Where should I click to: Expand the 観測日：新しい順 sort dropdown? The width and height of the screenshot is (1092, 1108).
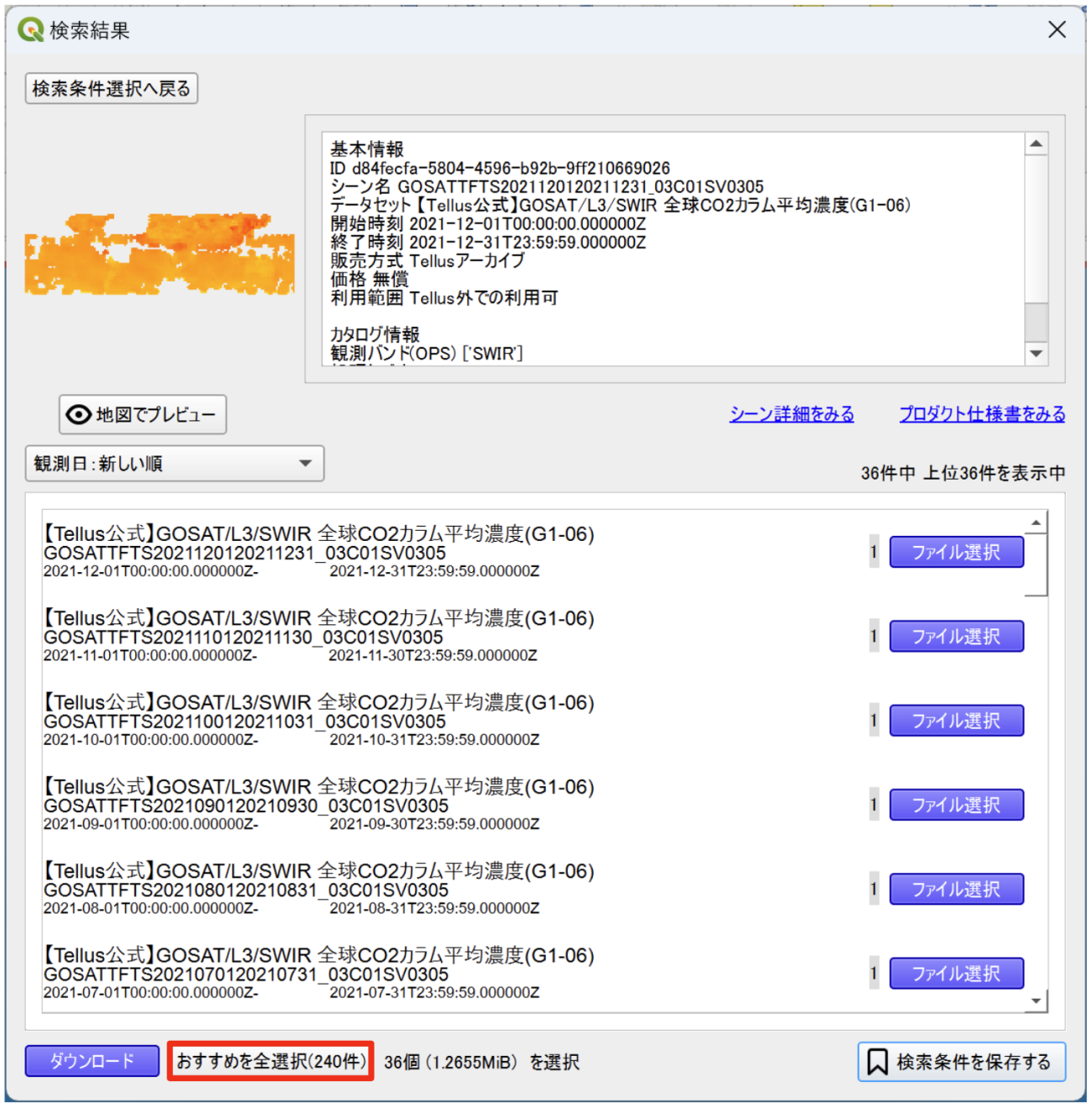tap(175, 464)
